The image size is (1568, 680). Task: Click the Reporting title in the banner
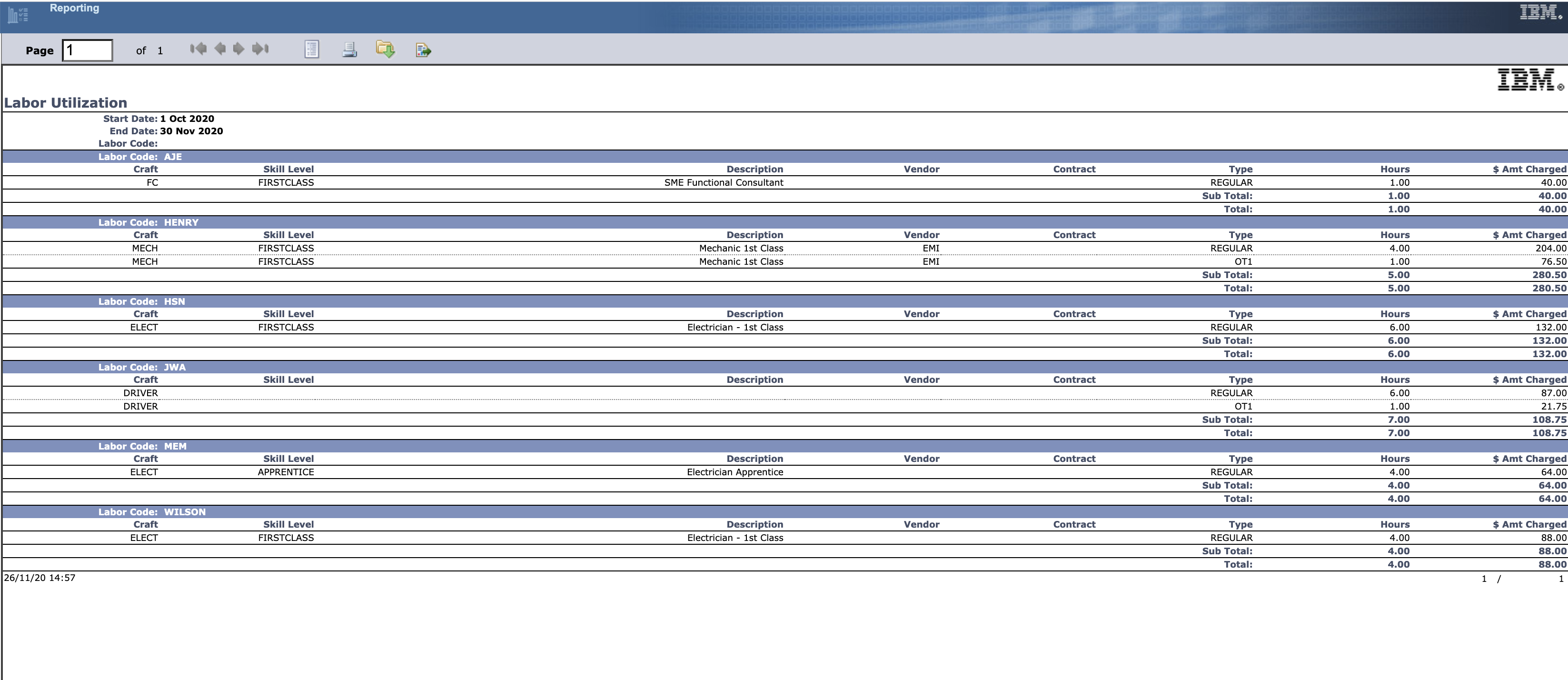pyautogui.click(x=74, y=8)
